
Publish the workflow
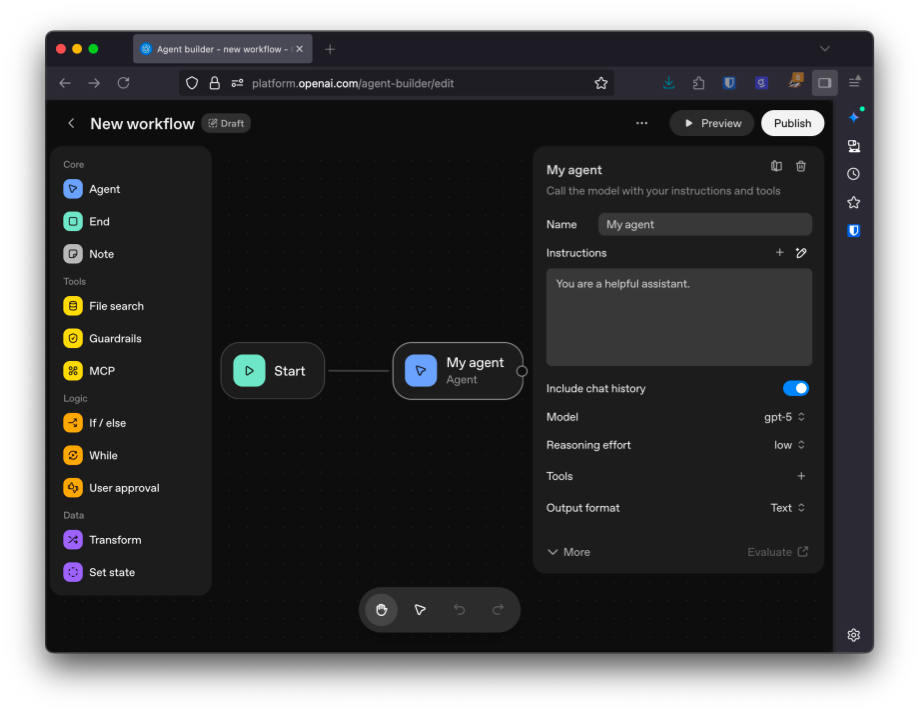tap(792, 122)
